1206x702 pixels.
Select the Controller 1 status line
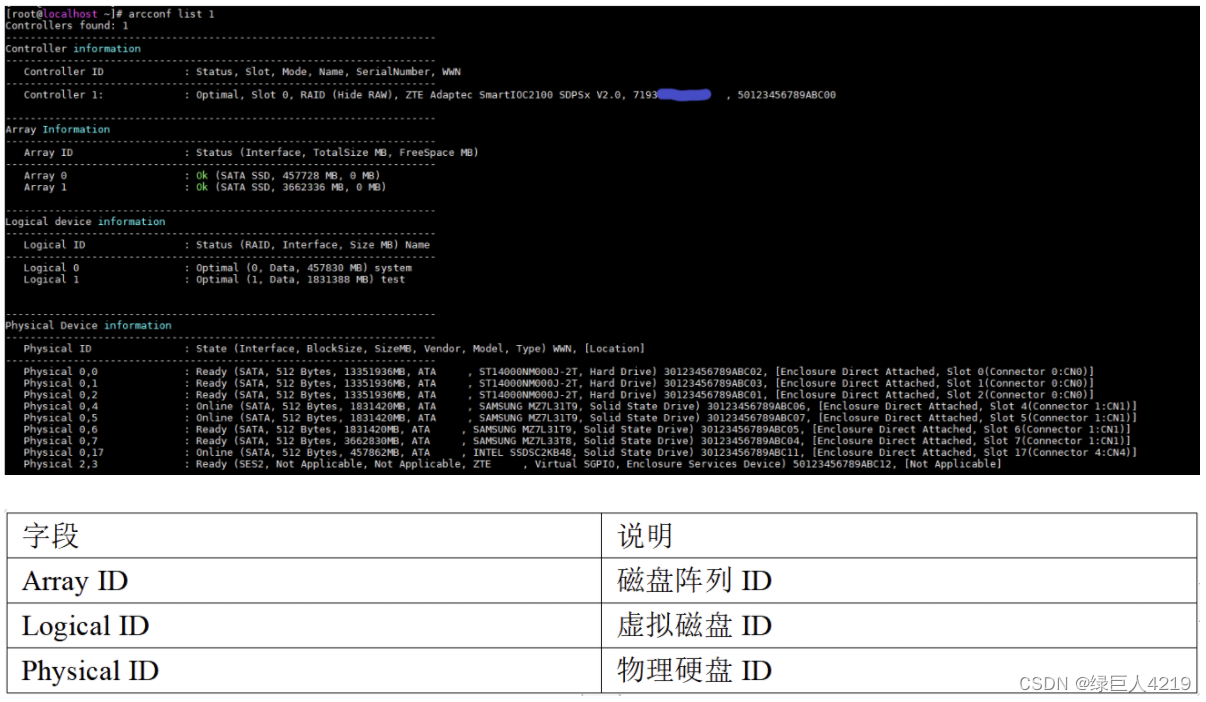tap(300, 94)
